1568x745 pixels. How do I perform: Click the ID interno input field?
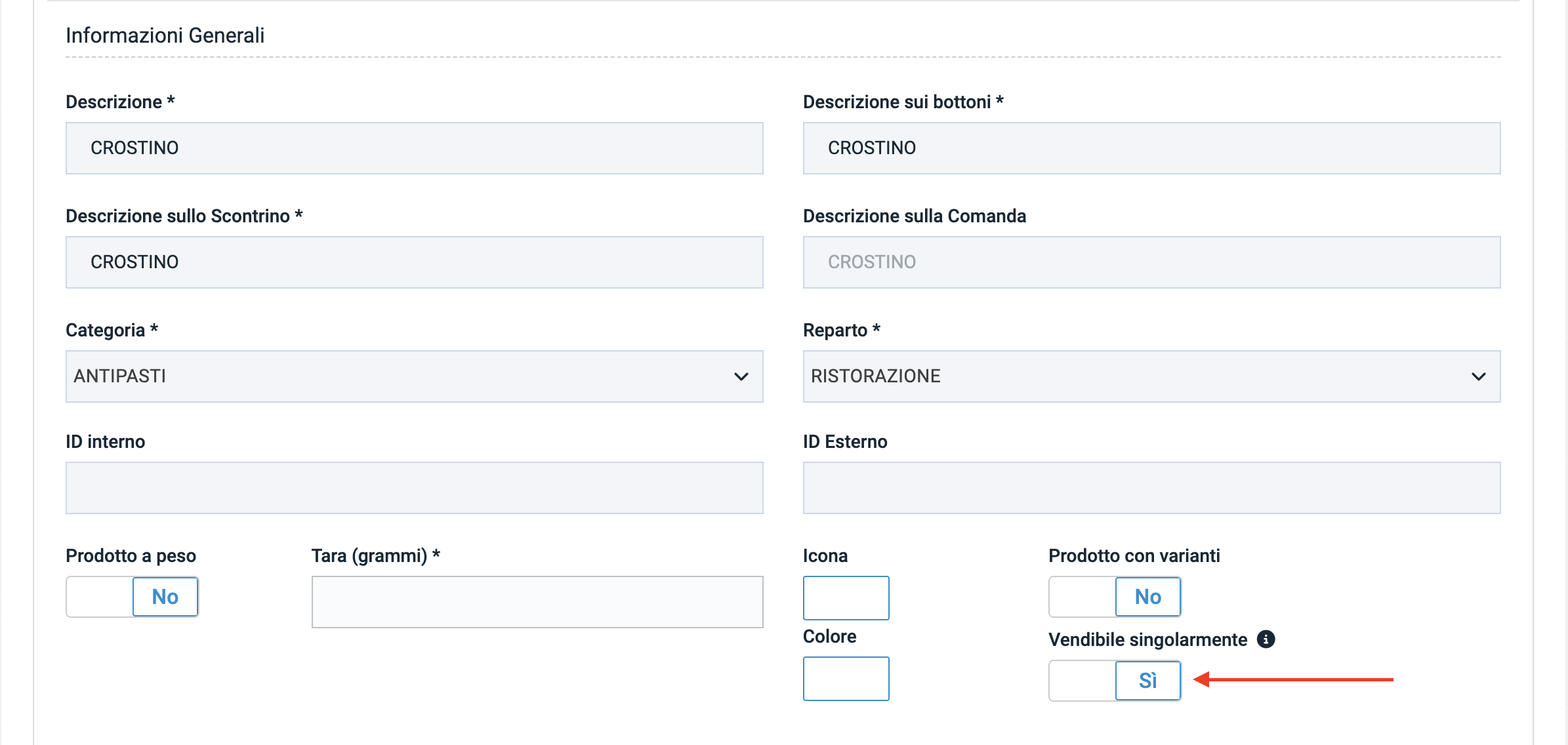pyautogui.click(x=414, y=488)
